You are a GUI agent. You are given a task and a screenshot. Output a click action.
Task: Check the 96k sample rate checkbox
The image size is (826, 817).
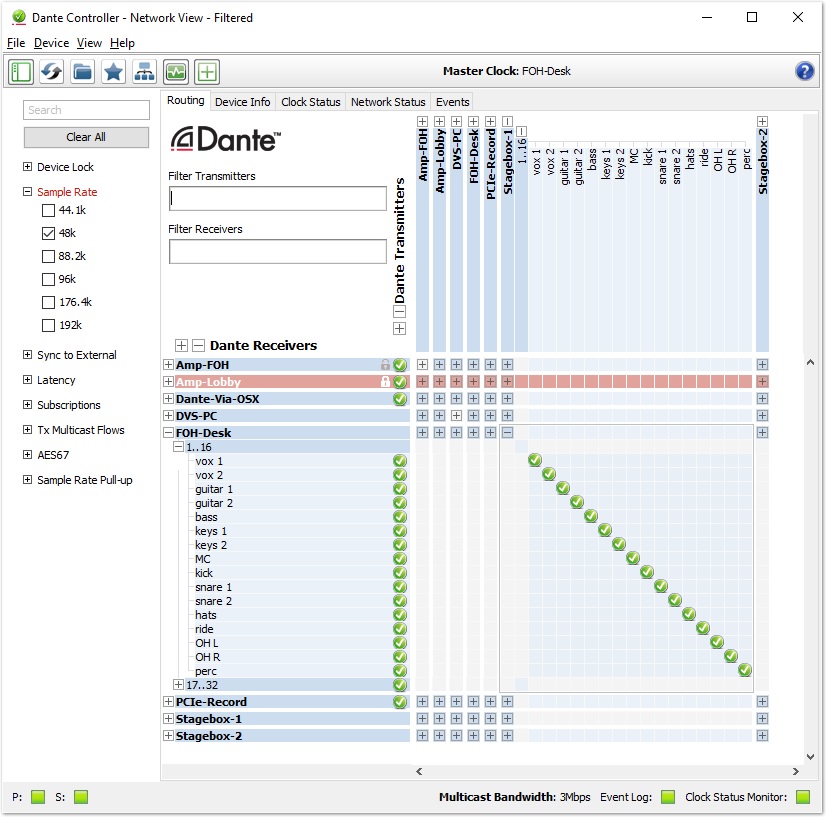(x=48, y=279)
